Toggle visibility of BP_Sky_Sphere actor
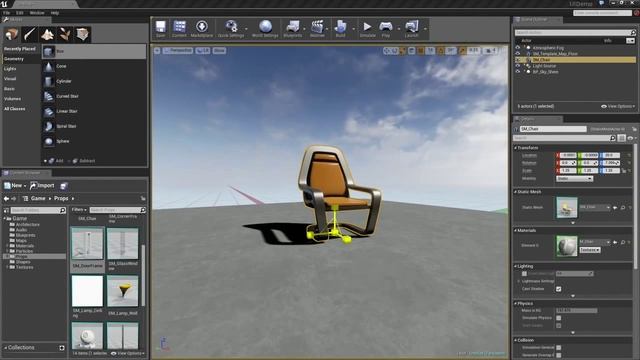This screenshot has height=360, width=640. pos(518,71)
